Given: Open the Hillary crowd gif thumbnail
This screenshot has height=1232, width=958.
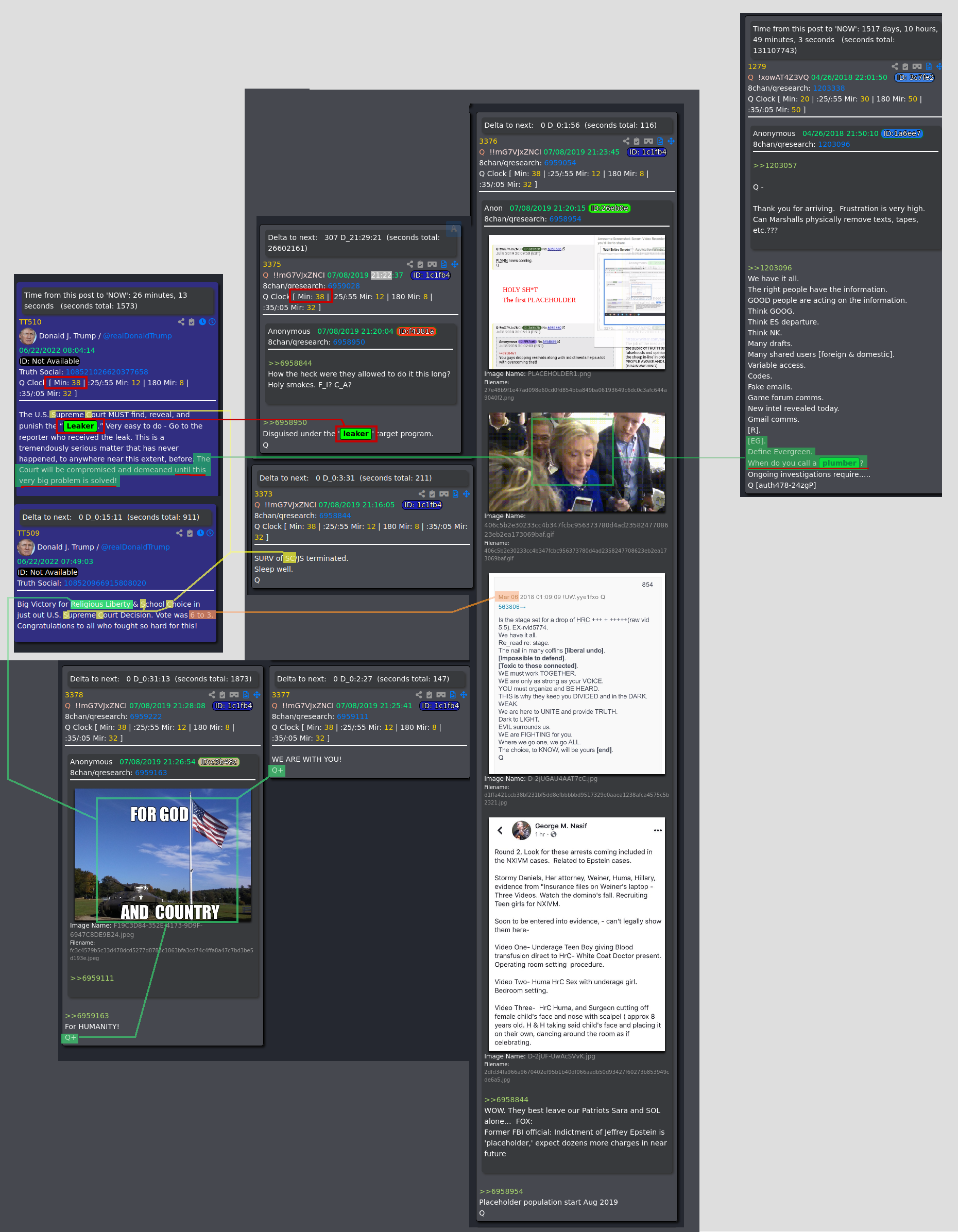Looking at the screenshot, I should point(577,462).
